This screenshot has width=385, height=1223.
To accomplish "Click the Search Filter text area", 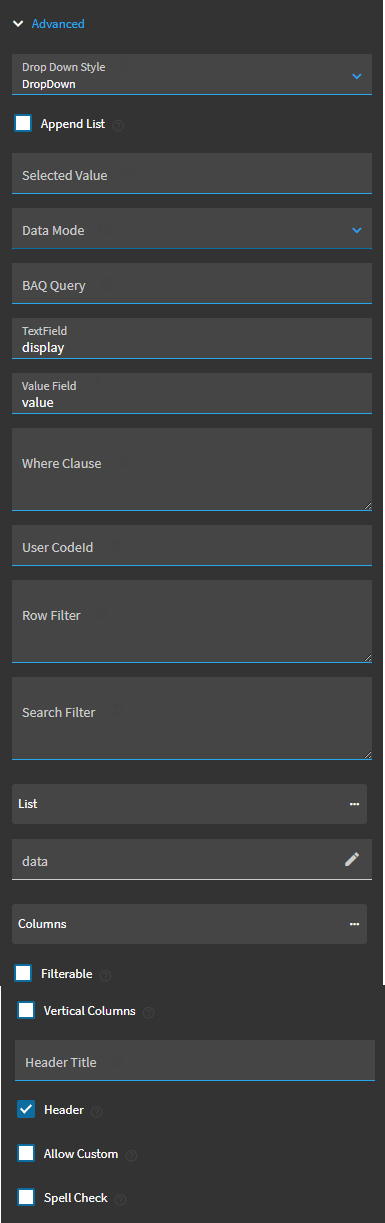I will coord(192,718).
